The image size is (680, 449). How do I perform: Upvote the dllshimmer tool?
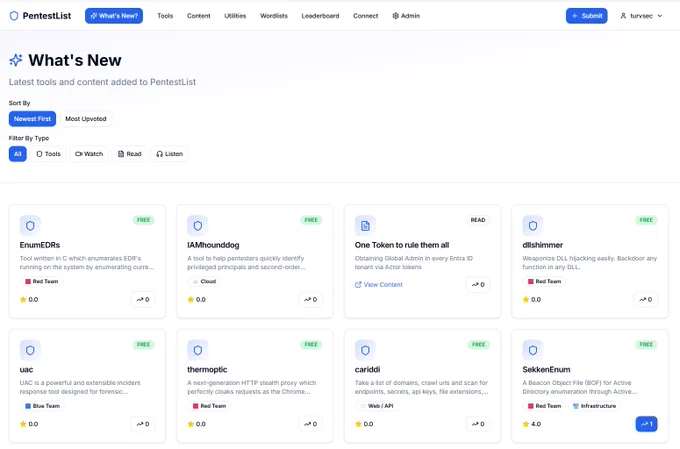click(645, 299)
